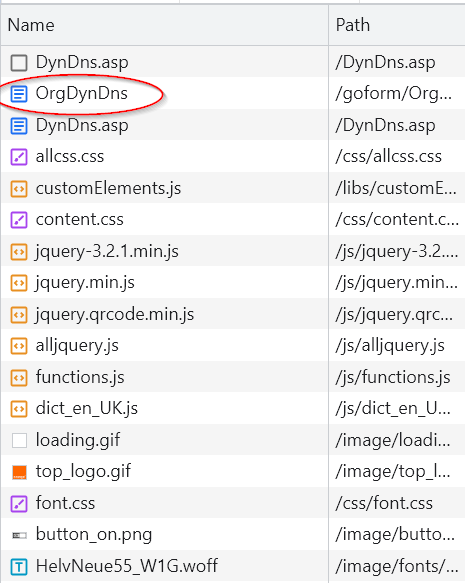
Task: Open the jquery-3.2.1.min.js request
Action: pos(107,252)
